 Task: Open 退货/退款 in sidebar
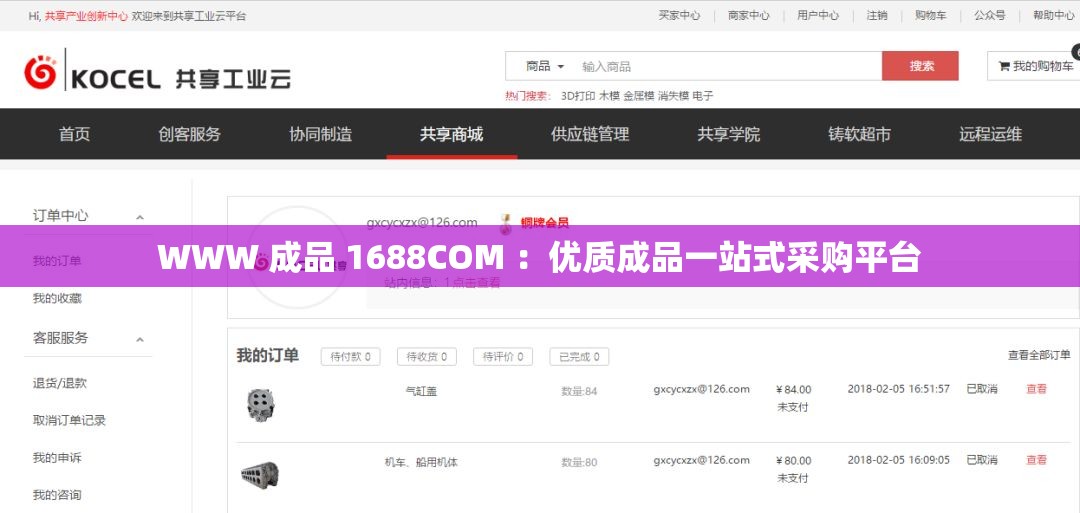pyautogui.click(x=60, y=384)
